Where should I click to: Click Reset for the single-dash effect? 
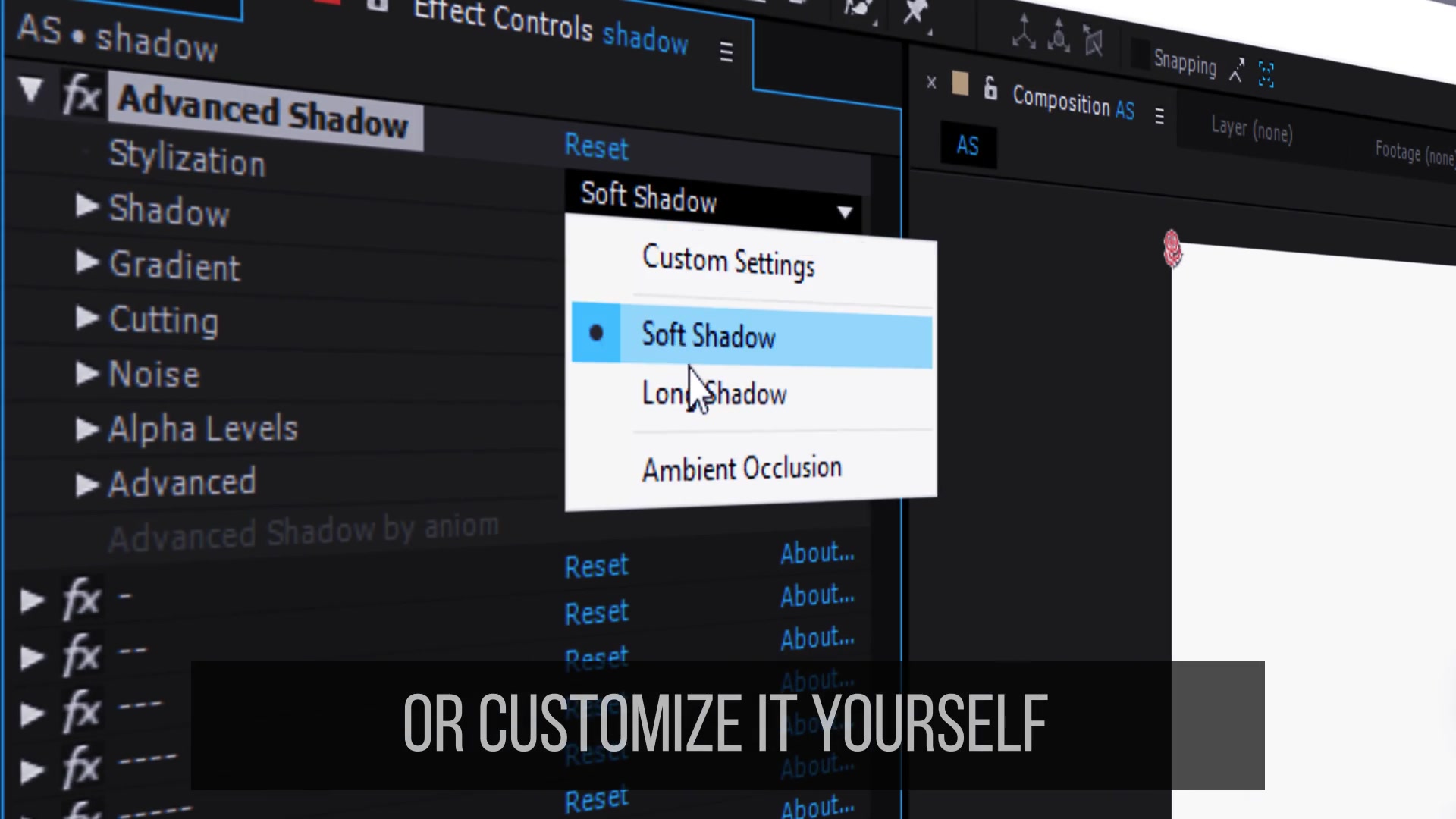597,566
